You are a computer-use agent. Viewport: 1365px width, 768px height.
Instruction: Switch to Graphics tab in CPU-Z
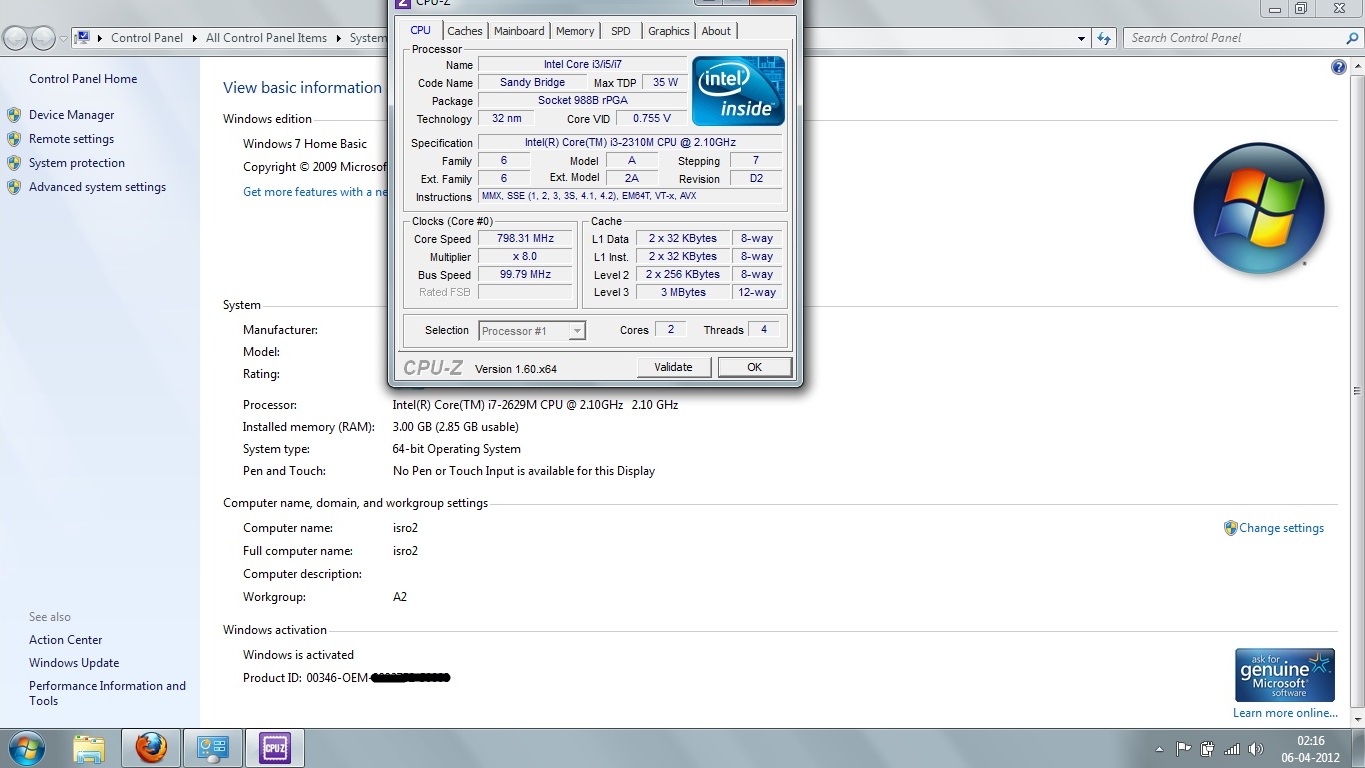(x=669, y=31)
